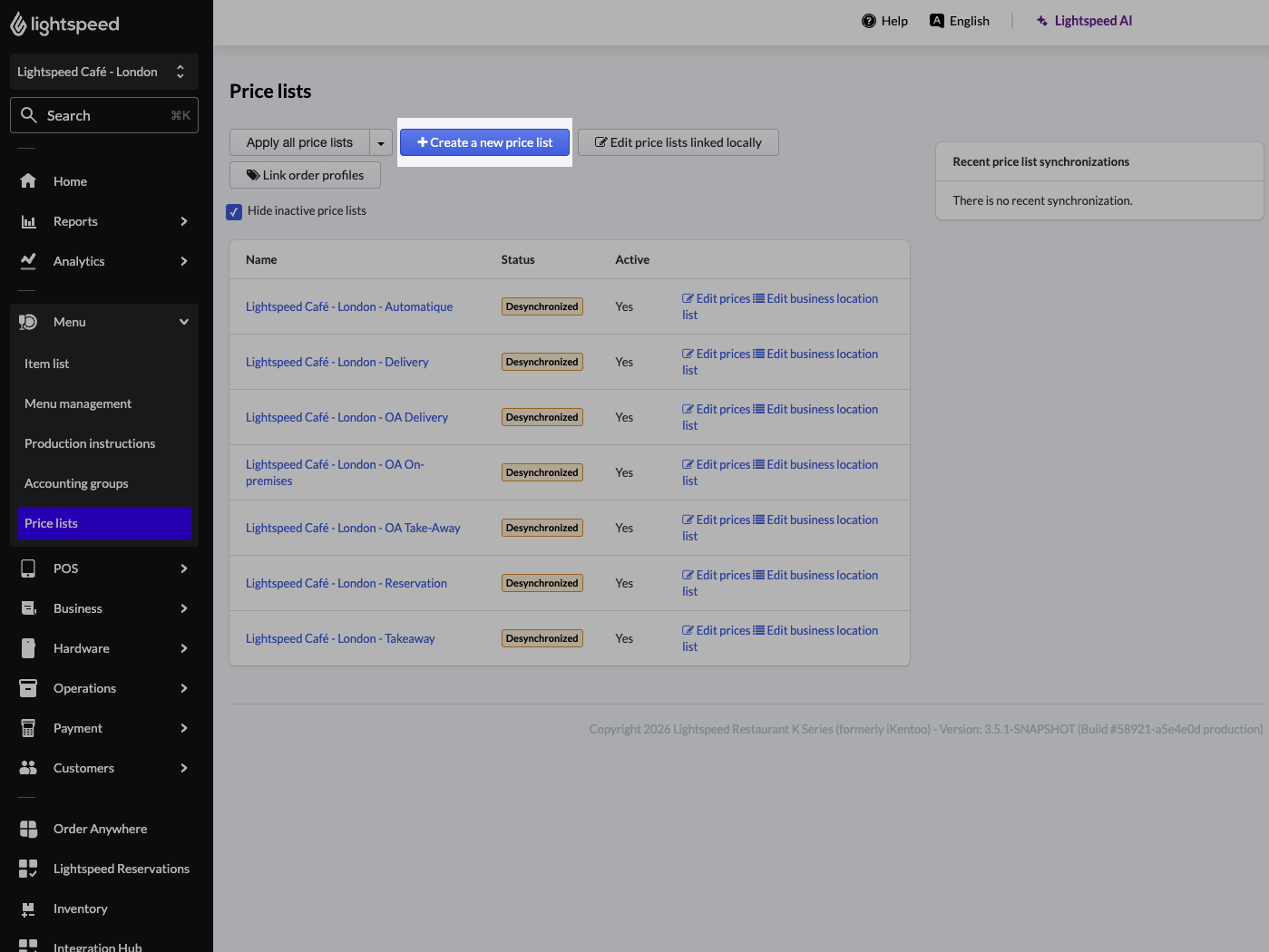1269x952 pixels.
Task: Click Edit prices for Reservation row
Action: coord(717,575)
